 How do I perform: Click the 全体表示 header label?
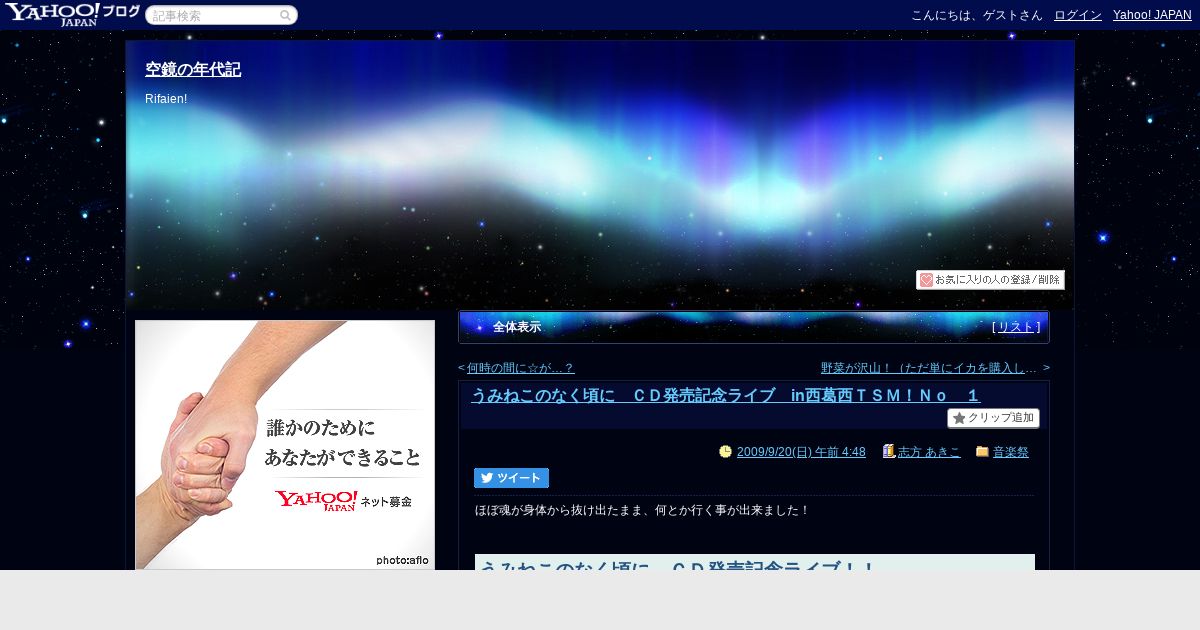(517, 327)
